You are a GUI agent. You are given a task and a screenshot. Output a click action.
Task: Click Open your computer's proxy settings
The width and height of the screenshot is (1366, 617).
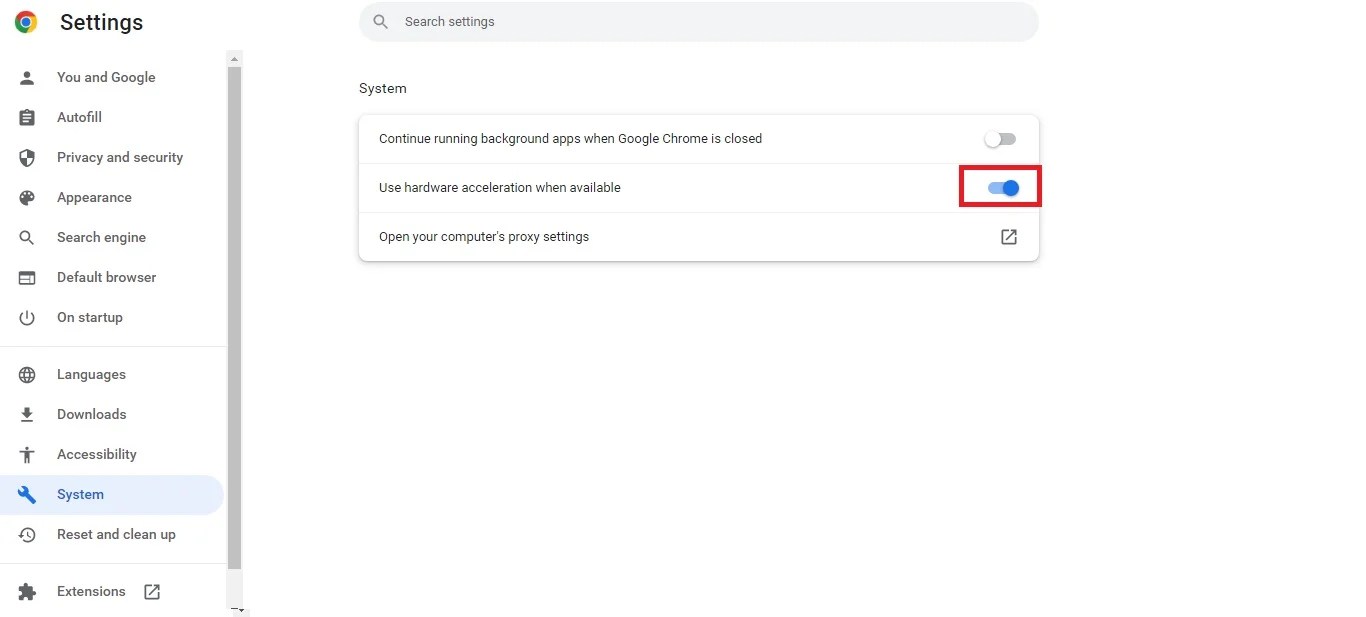(x=484, y=237)
